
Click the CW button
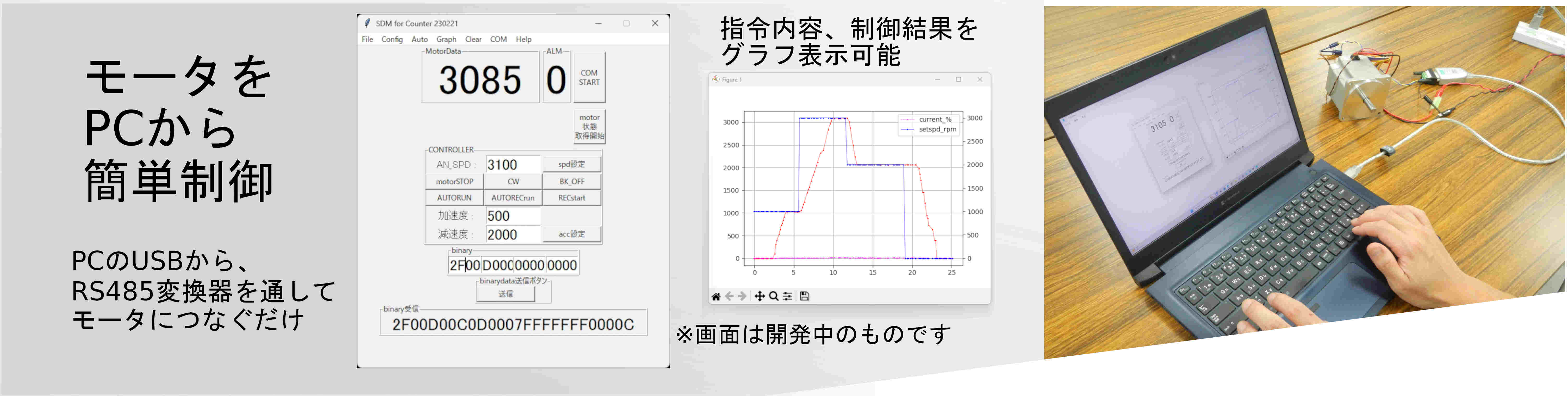point(513,182)
